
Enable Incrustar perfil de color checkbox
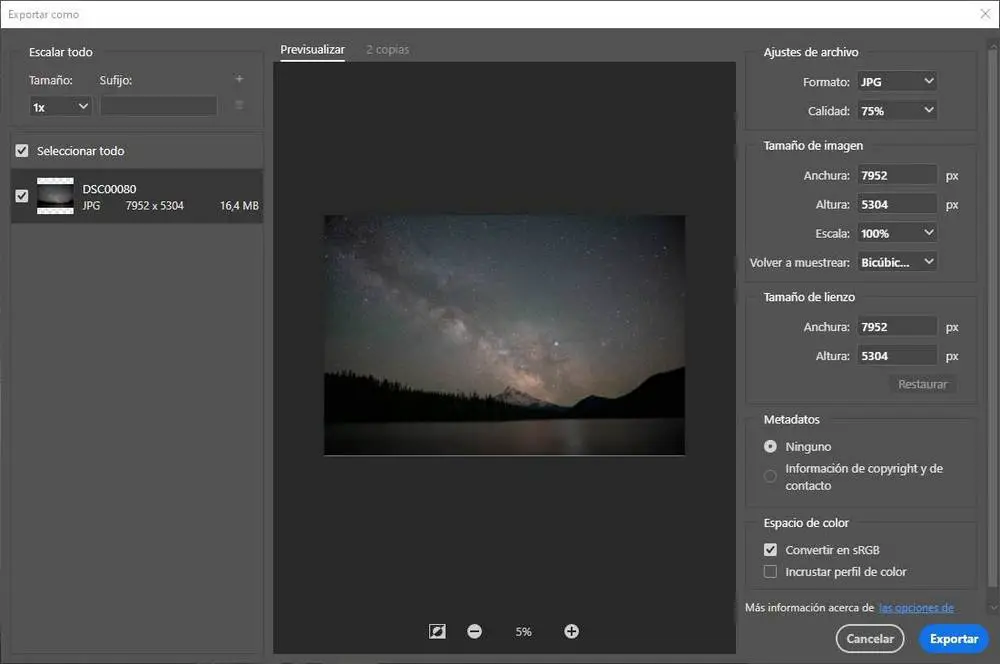pyautogui.click(x=770, y=572)
